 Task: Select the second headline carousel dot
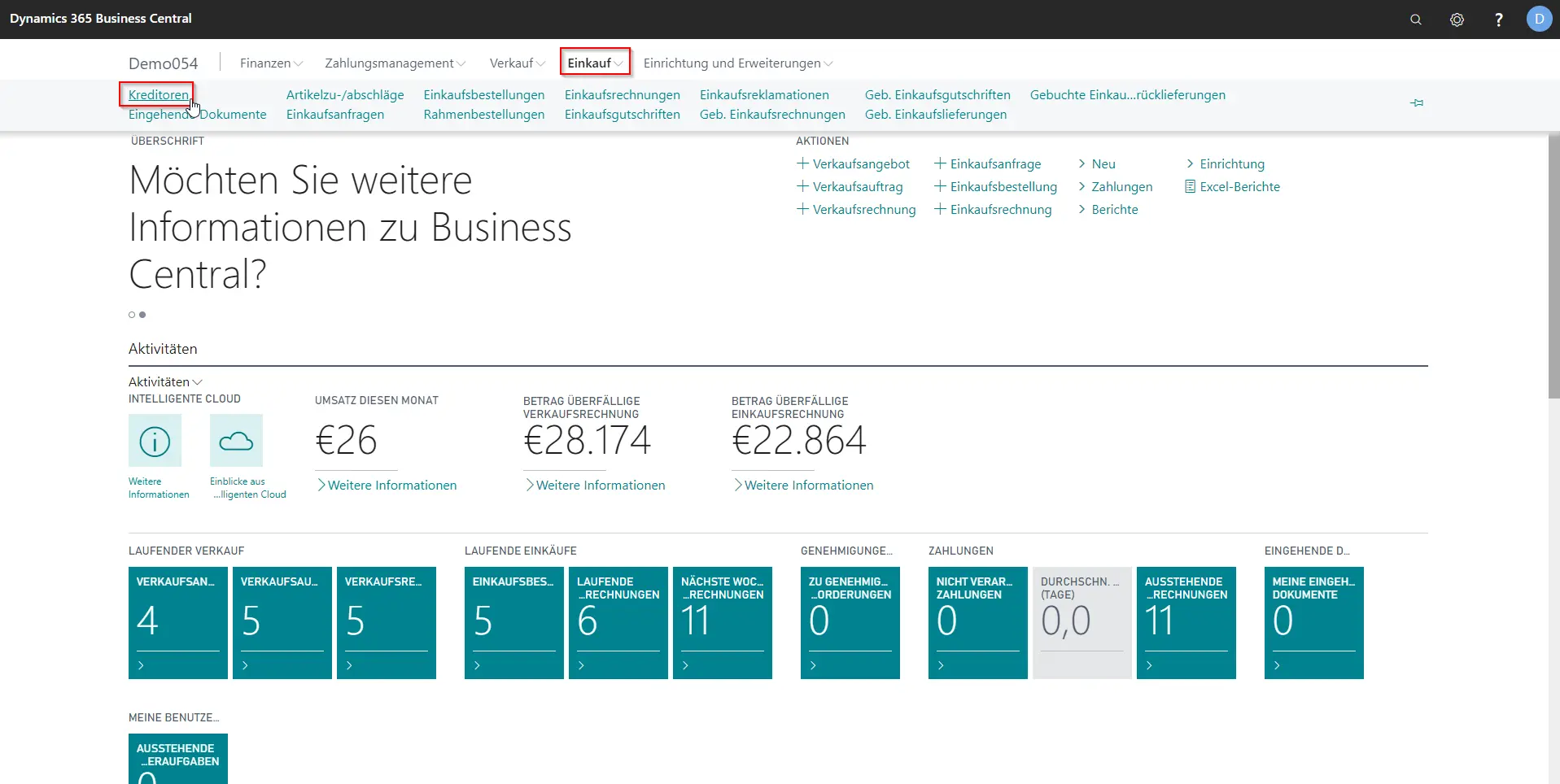pos(142,315)
